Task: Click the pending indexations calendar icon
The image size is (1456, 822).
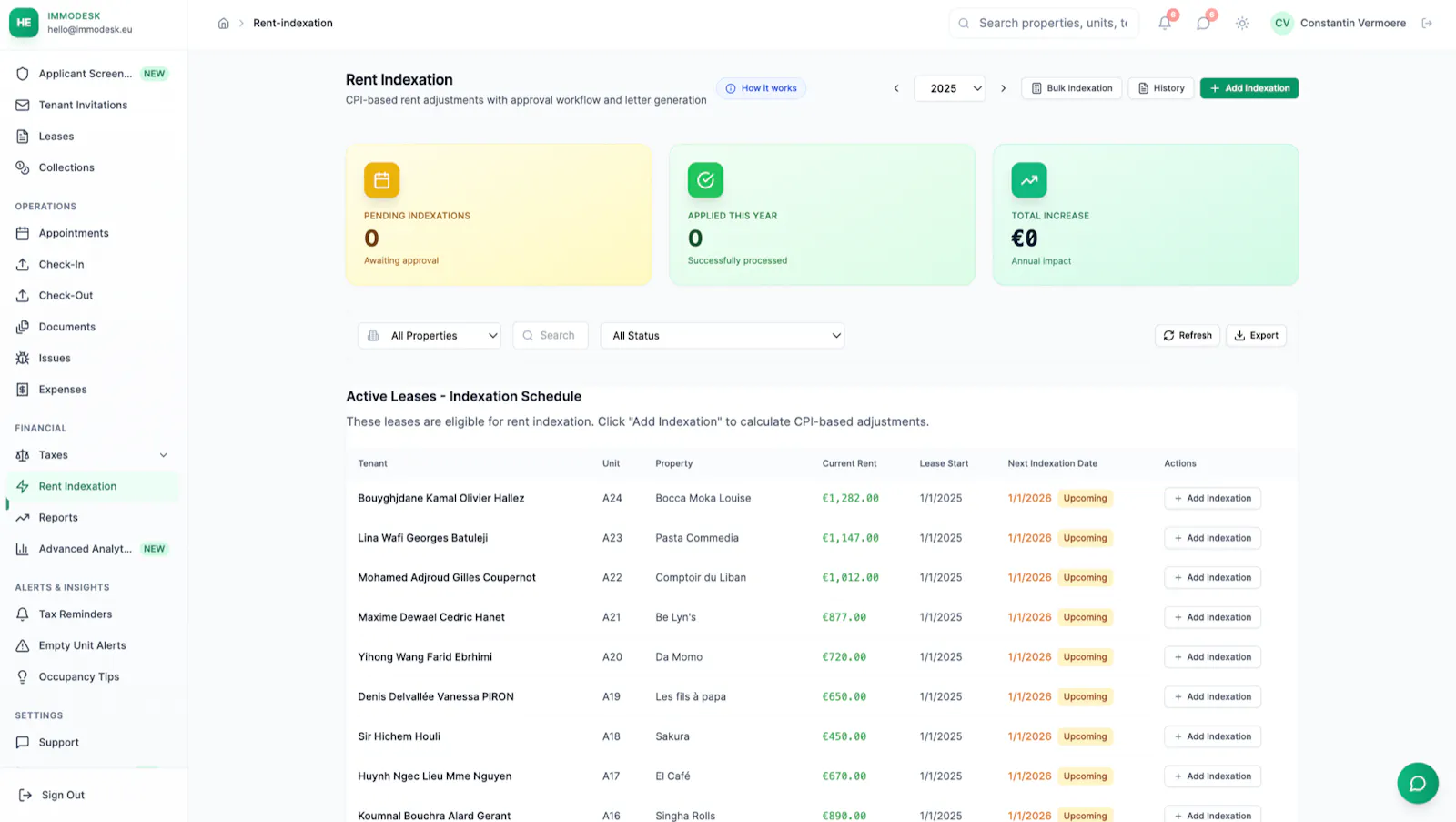Action: coord(382,180)
